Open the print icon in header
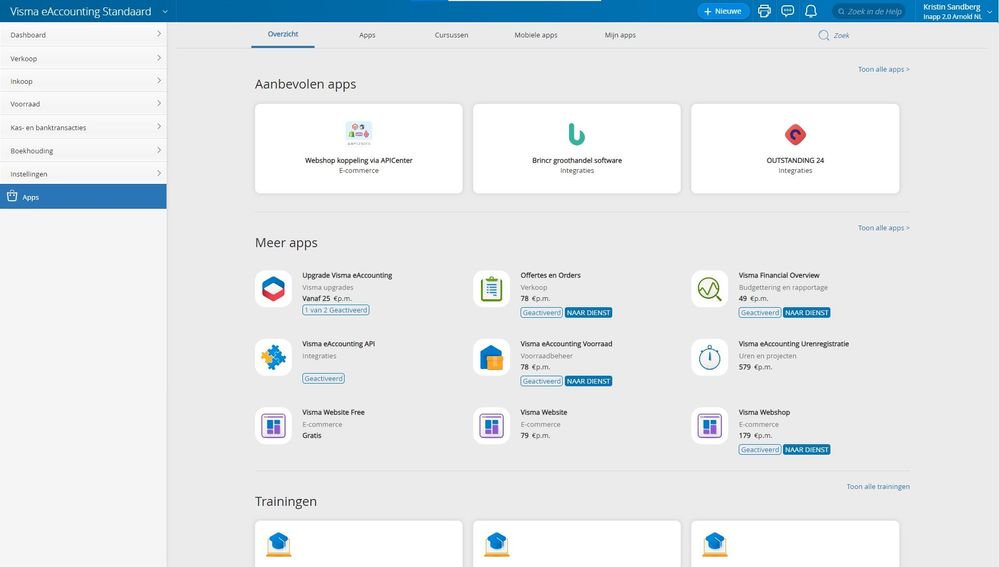This screenshot has width=999, height=567. click(x=764, y=11)
